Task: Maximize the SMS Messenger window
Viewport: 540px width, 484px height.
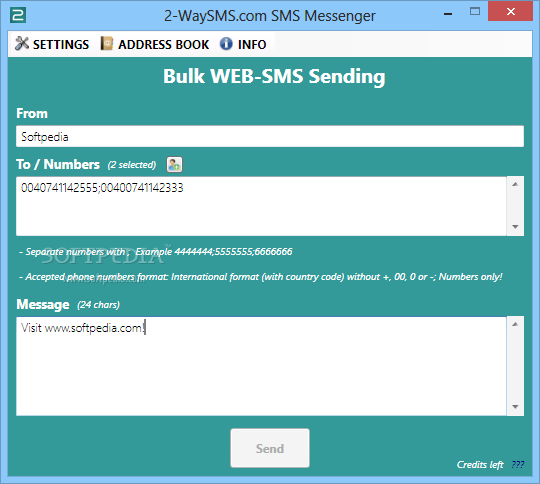Action: click(x=475, y=12)
